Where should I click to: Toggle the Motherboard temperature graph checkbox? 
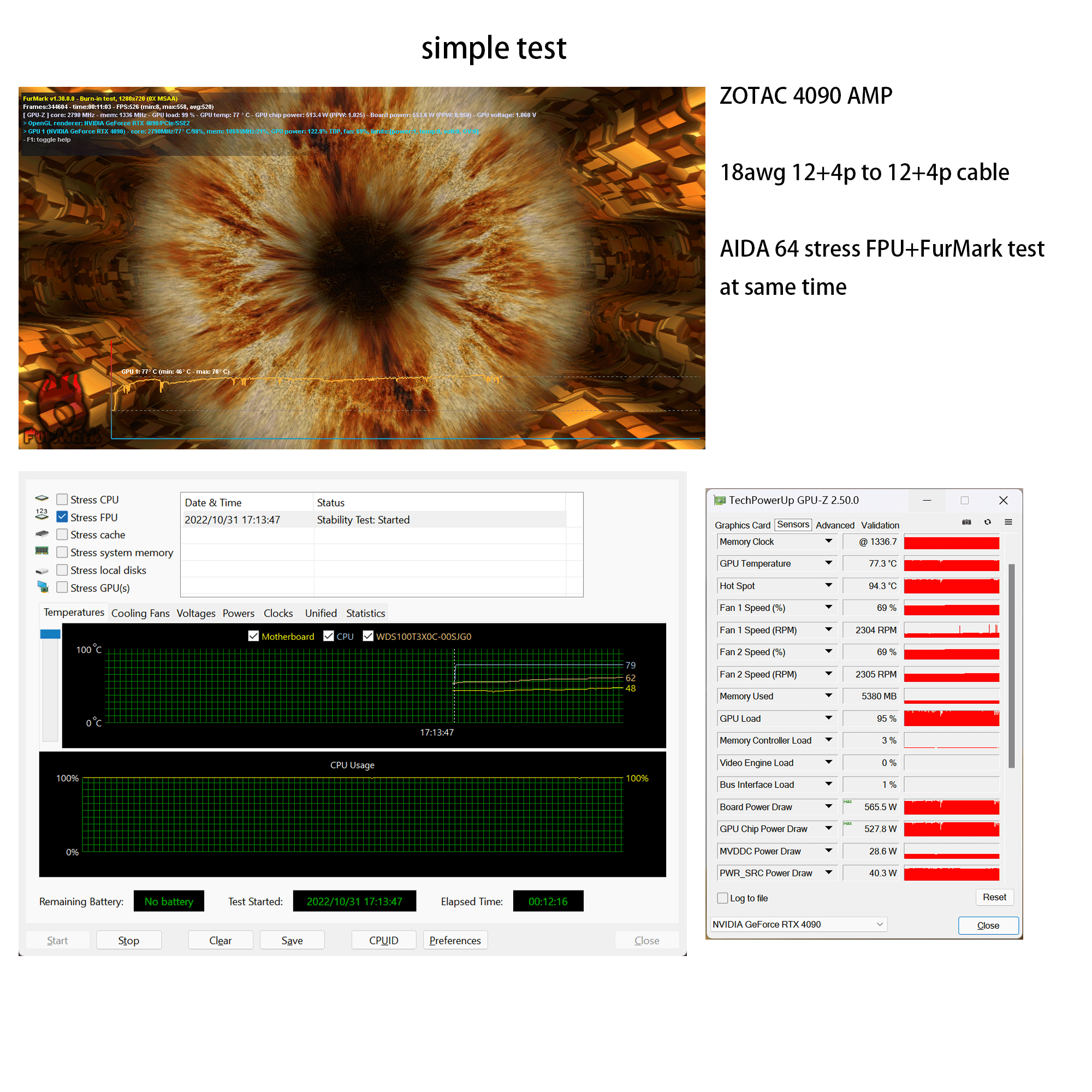click(x=253, y=636)
